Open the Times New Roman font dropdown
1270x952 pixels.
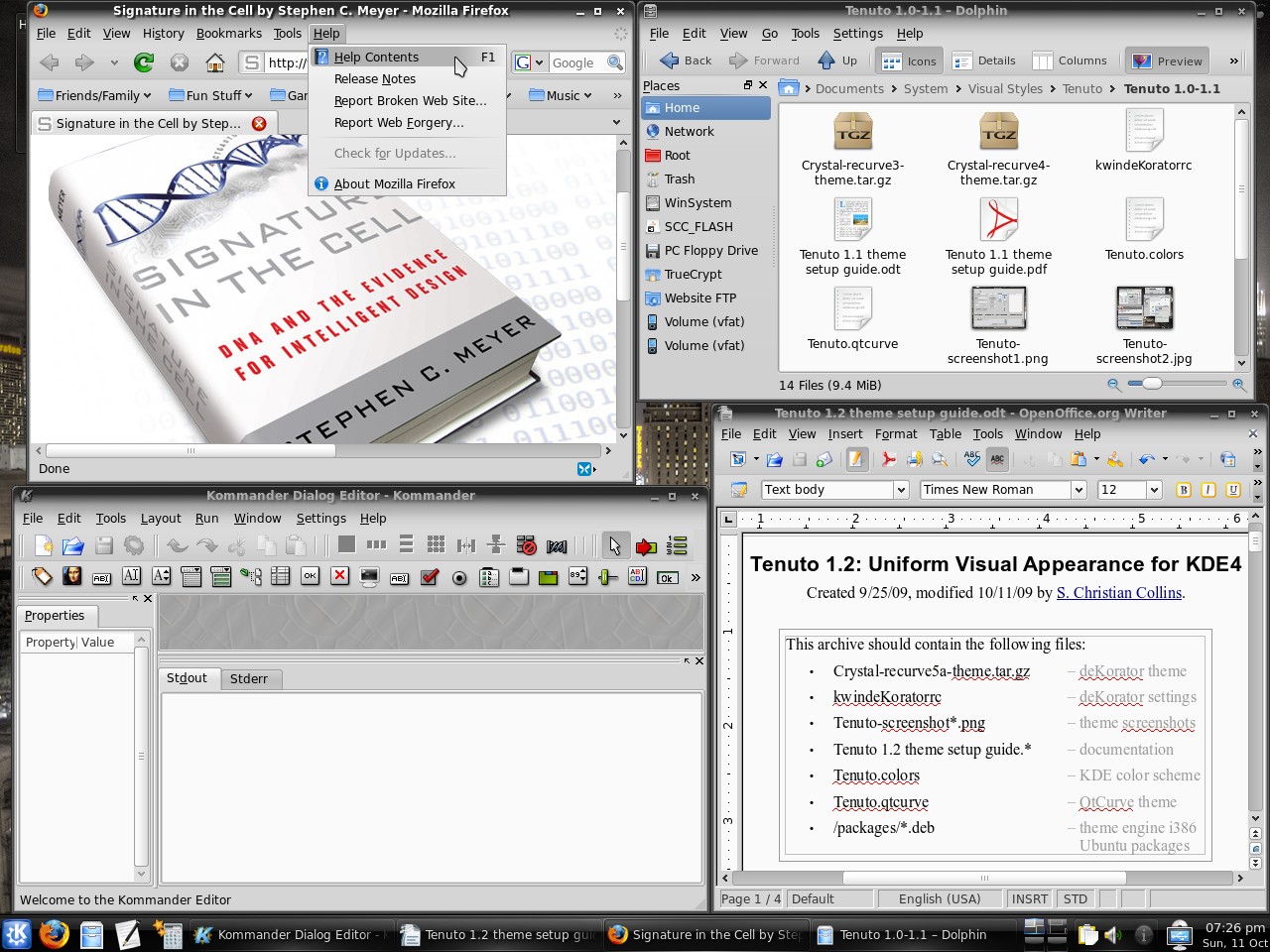(x=1078, y=489)
